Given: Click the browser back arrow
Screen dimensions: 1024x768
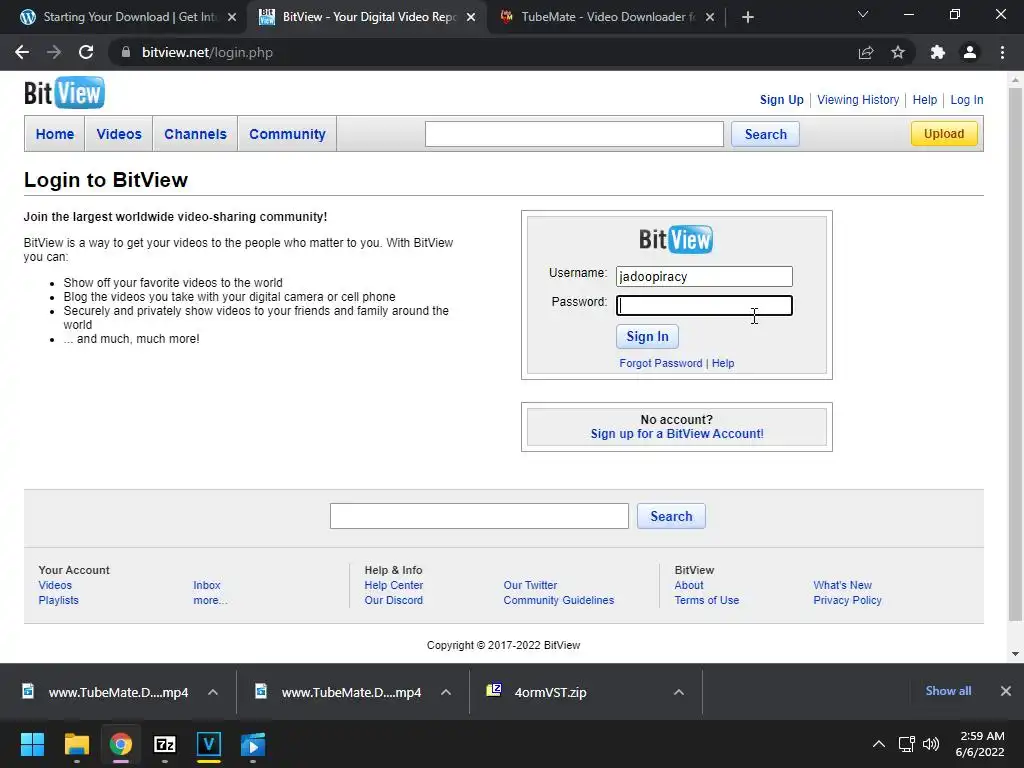Looking at the screenshot, I should (22, 52).
